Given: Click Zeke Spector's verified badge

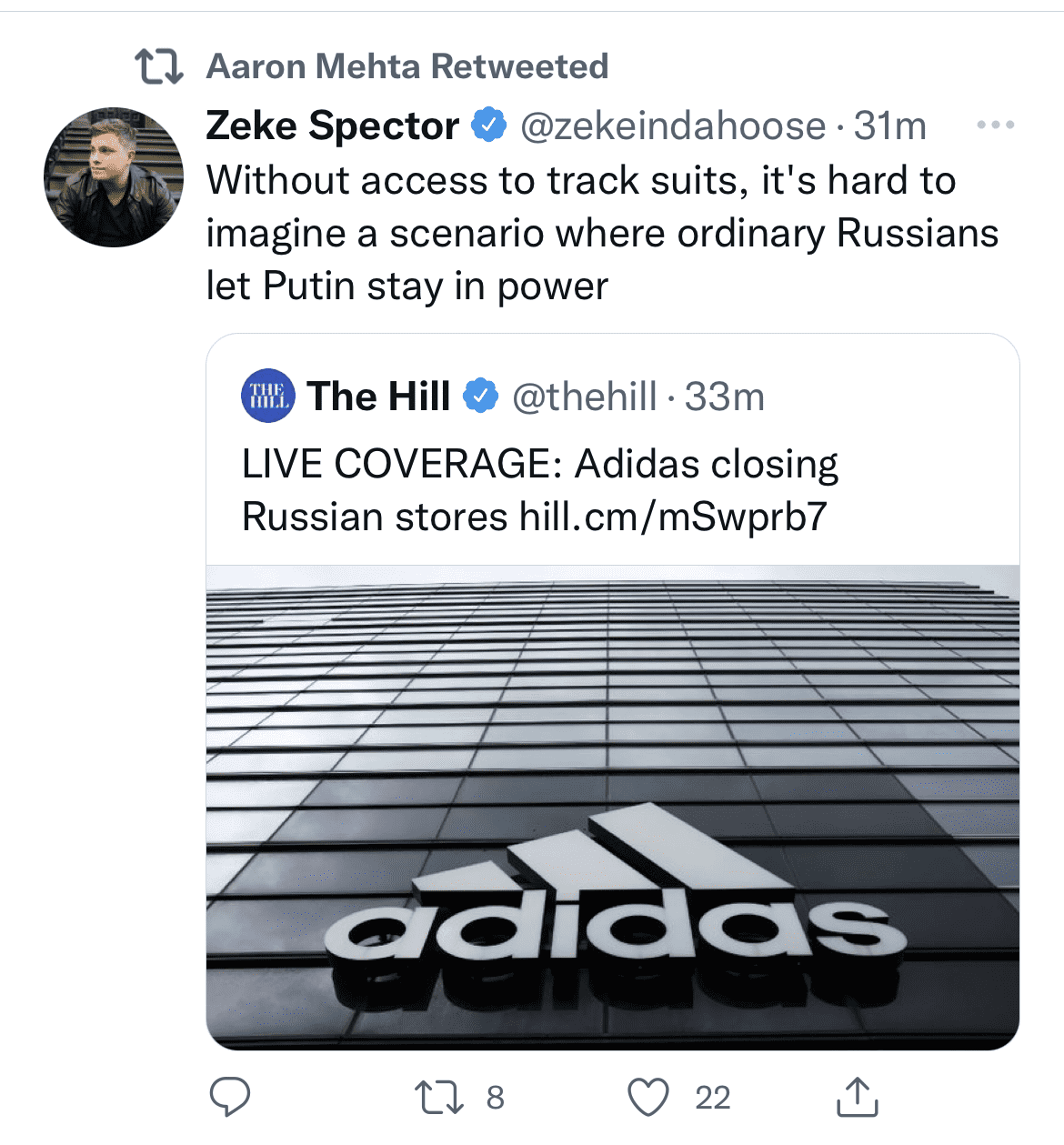Looking at the screenshot, I should (489, 126).
